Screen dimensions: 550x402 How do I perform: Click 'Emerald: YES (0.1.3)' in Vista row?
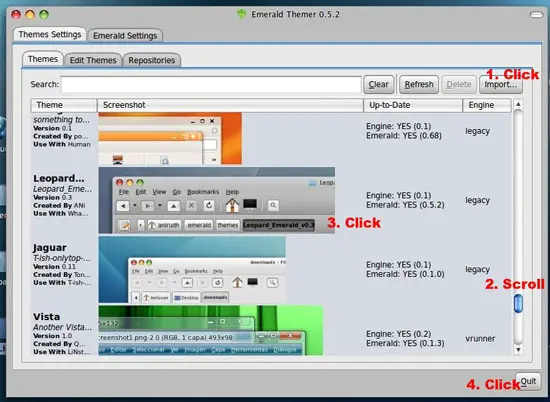coord(405,343)
